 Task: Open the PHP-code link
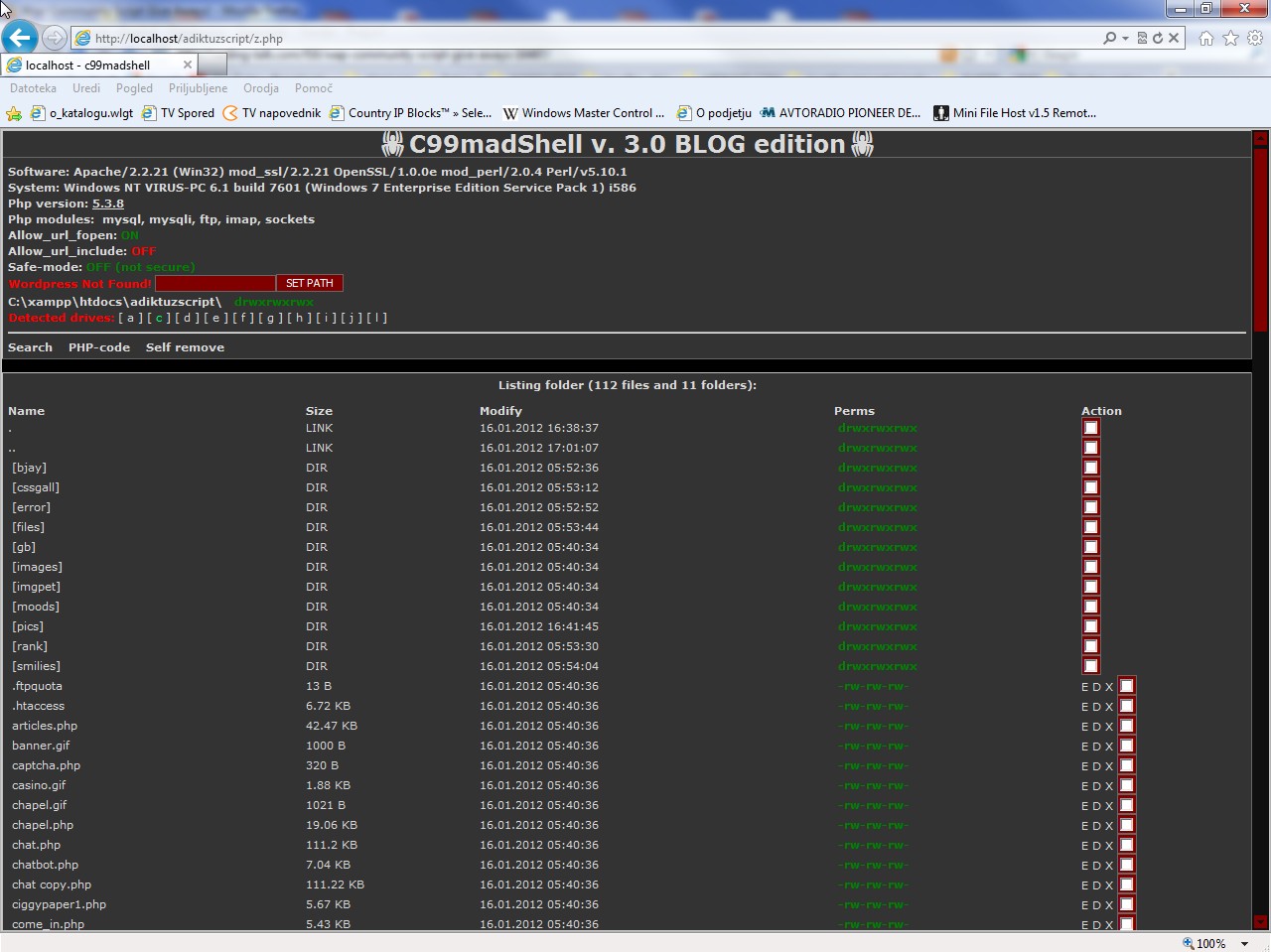pos(99,347)
